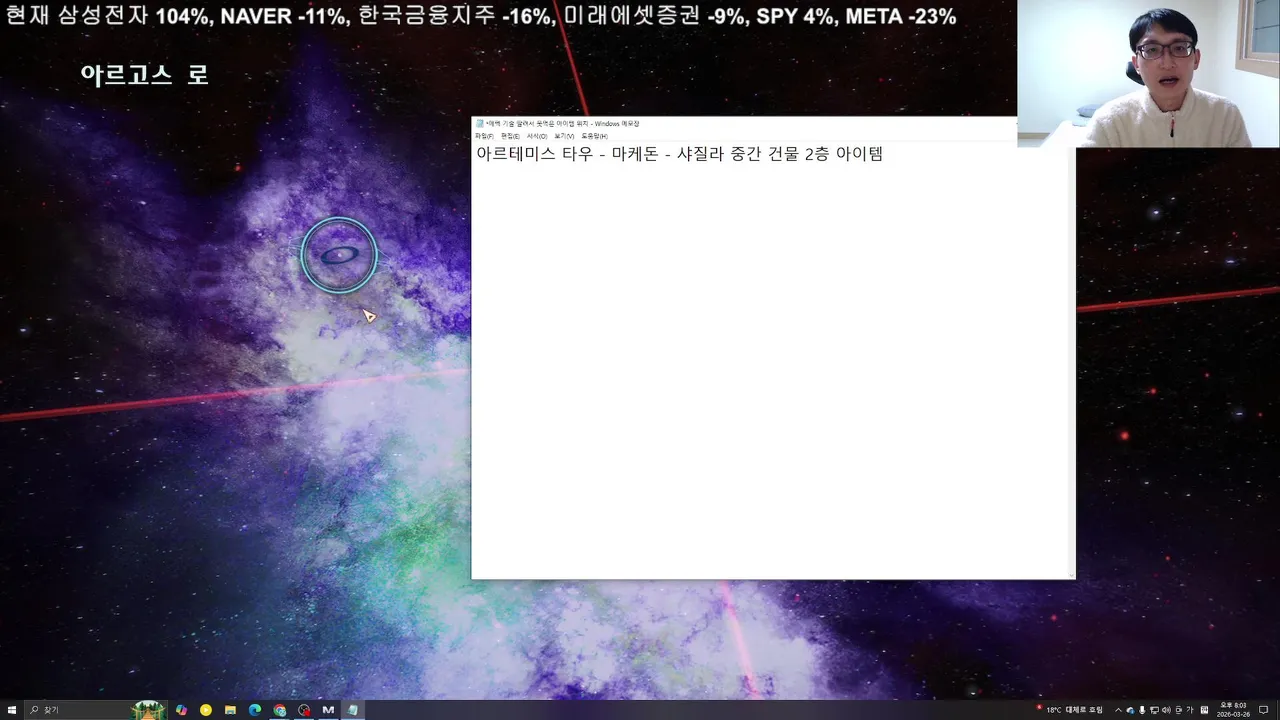1280x720 pixels.
Task: Click the display/projection tray icon
Action: [1178, 710]
